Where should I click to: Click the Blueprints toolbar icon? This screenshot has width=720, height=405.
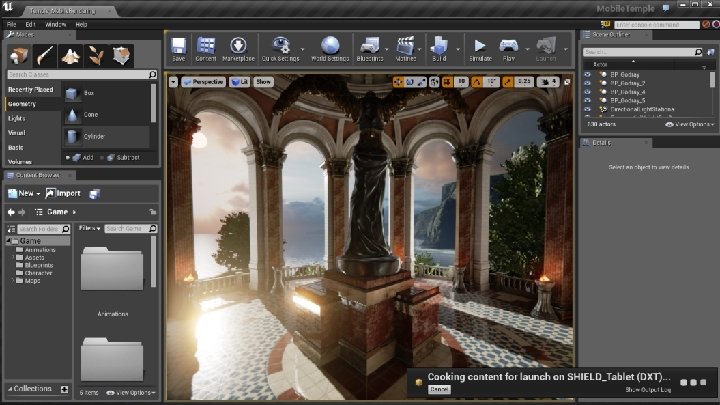tap(370, 49)
